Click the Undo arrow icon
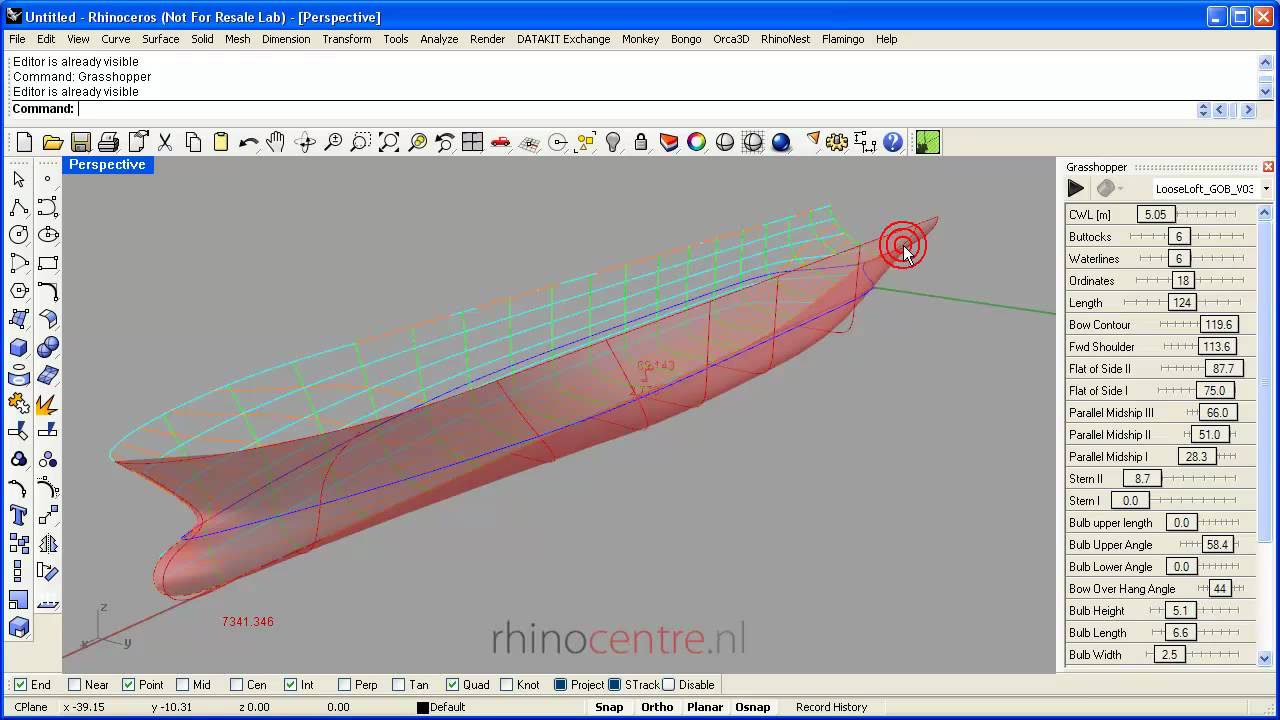The image size is (1280, 720). click(249, 142)
